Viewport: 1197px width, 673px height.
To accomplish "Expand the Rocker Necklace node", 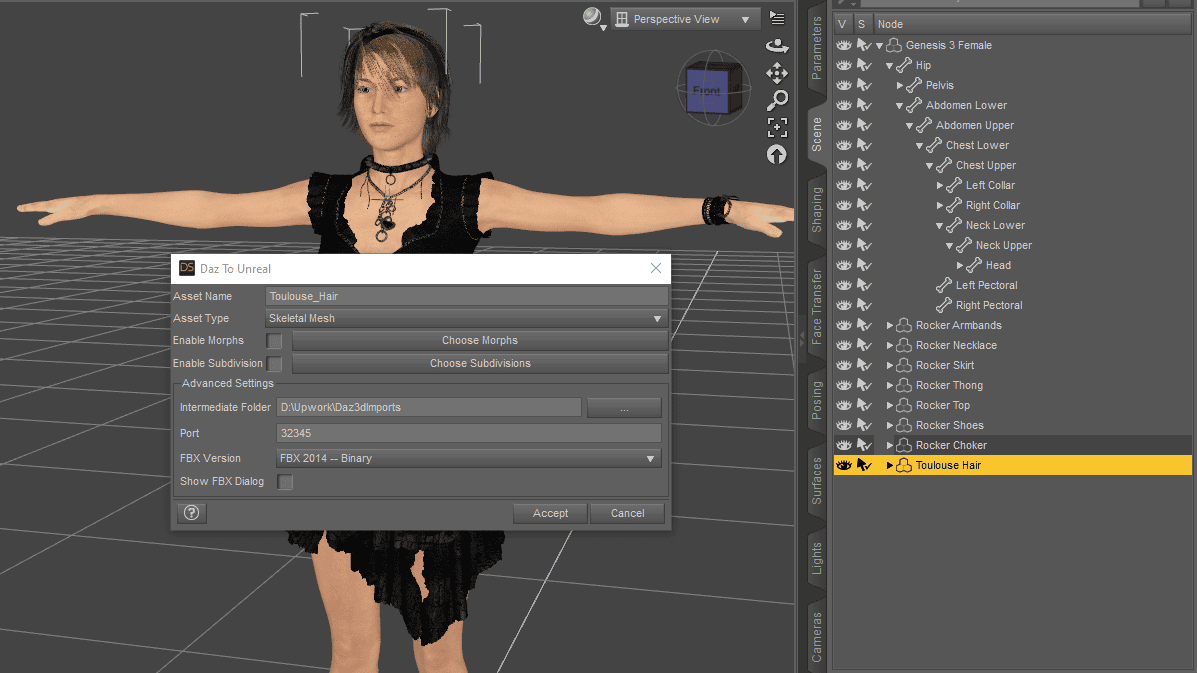I will coord(889,345).
